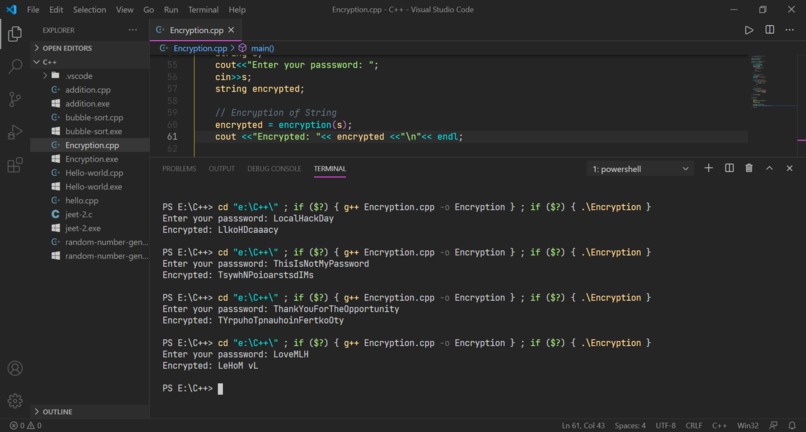The image size is (806, 432).
Task: Click the main() symbol breadcrumb
Action: pyautogui.click(x=257, y=48)
